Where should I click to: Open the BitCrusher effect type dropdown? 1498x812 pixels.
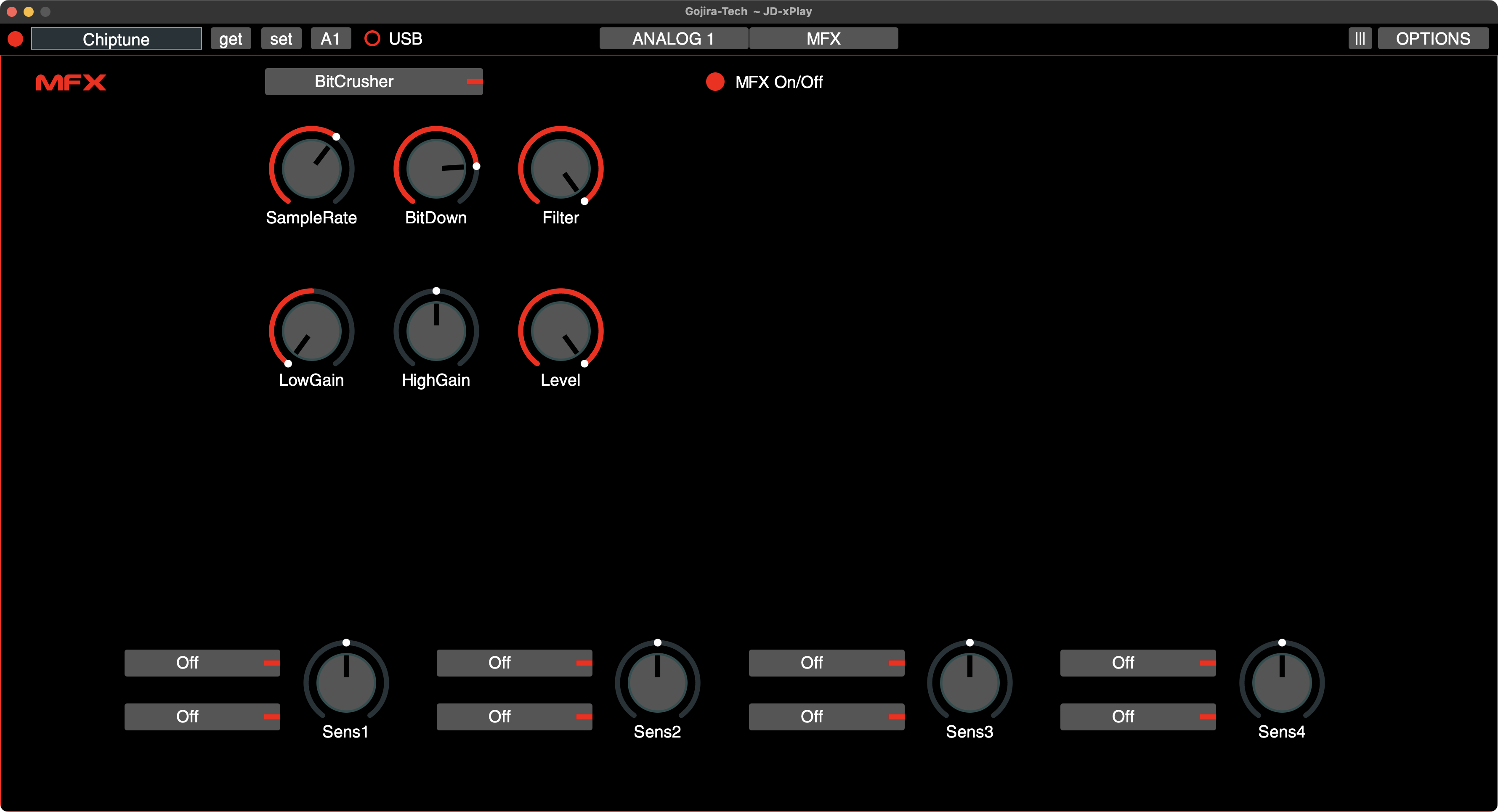coord(374,81)
